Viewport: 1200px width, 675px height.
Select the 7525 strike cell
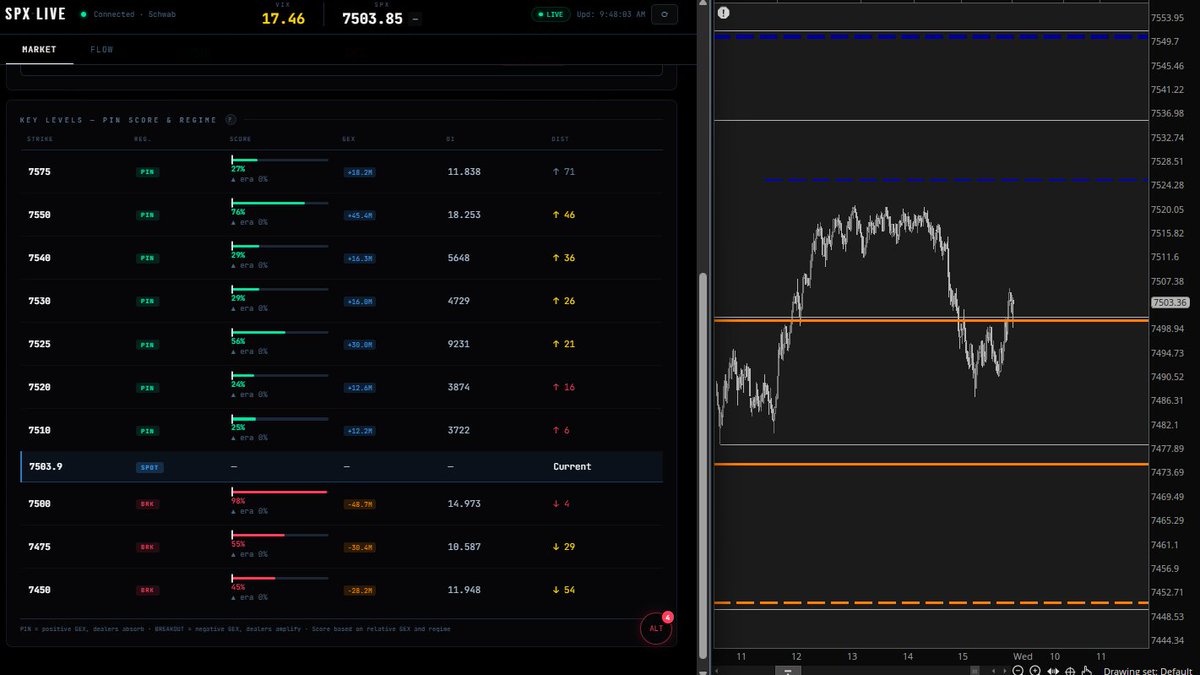(x=40, y=344)
